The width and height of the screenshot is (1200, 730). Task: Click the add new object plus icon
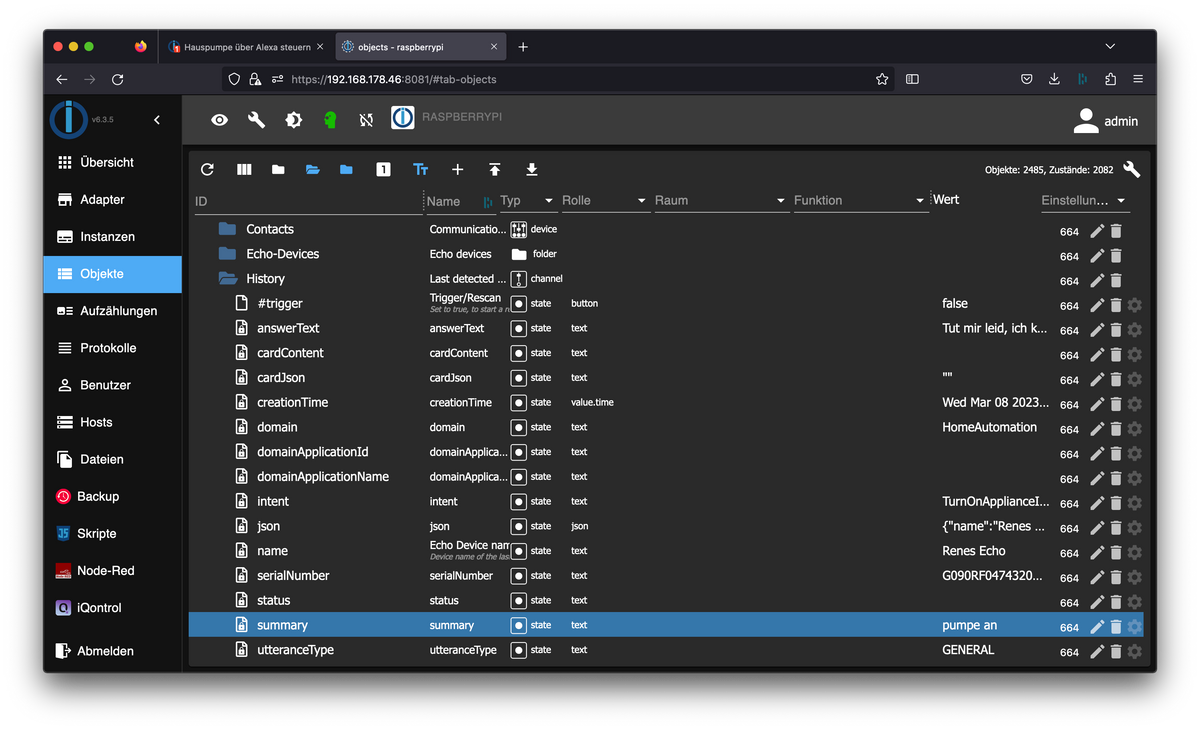pyautogui.click(x=457, y=170)
